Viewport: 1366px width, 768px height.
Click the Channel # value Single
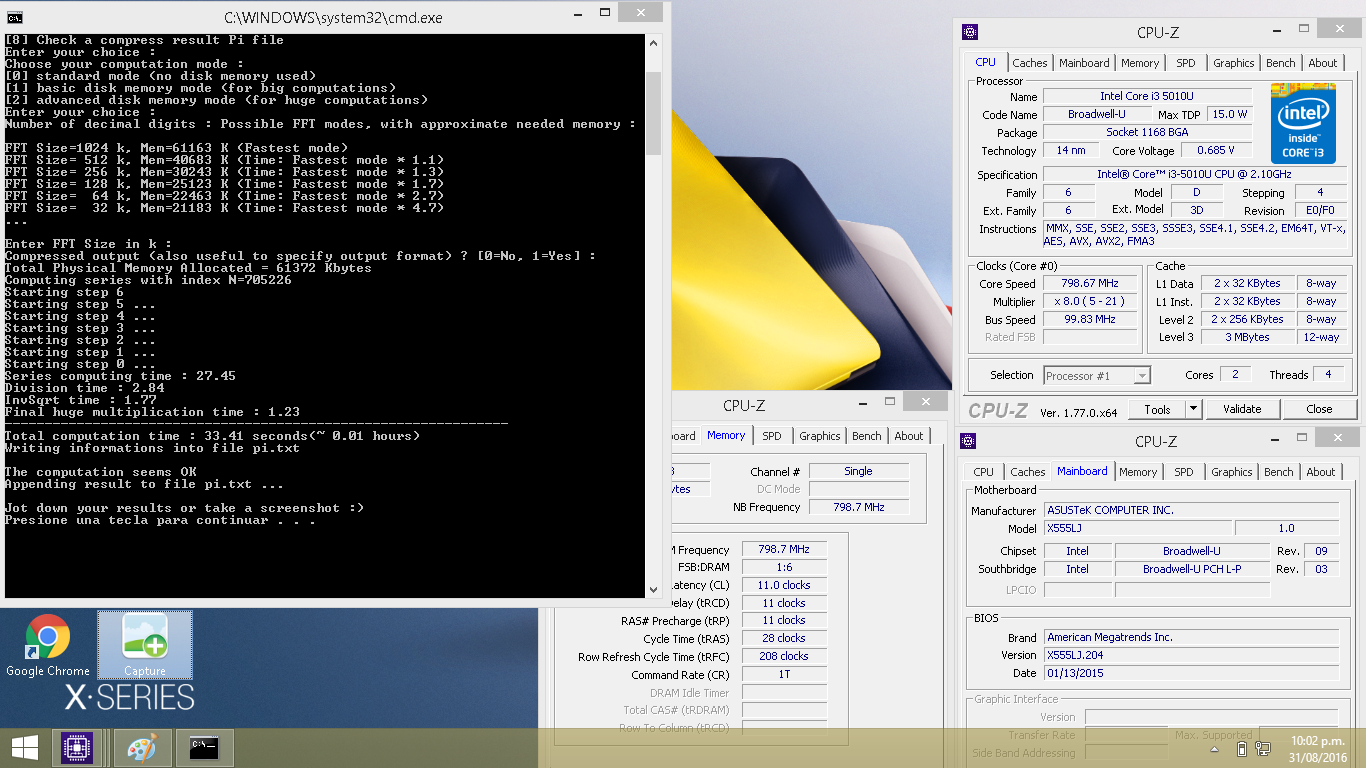(x=858, y=471)
